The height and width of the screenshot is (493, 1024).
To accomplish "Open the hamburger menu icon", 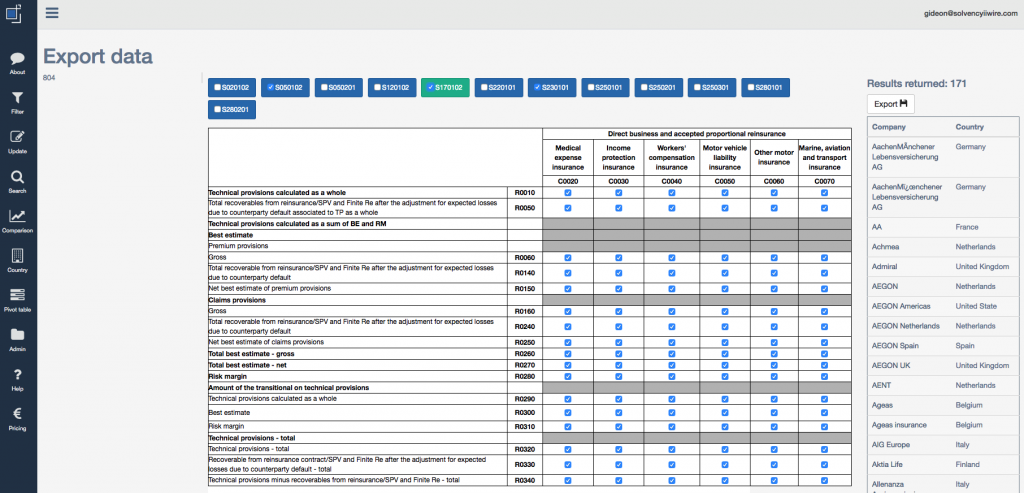I will point(52,13).
